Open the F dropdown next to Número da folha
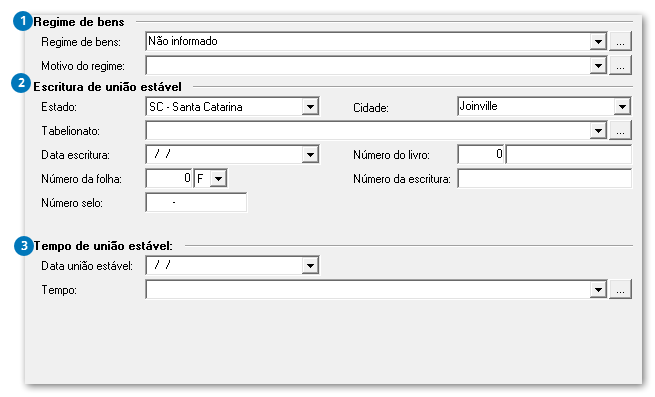The height and width of the screenshot is (397, 655). (218, 179)
